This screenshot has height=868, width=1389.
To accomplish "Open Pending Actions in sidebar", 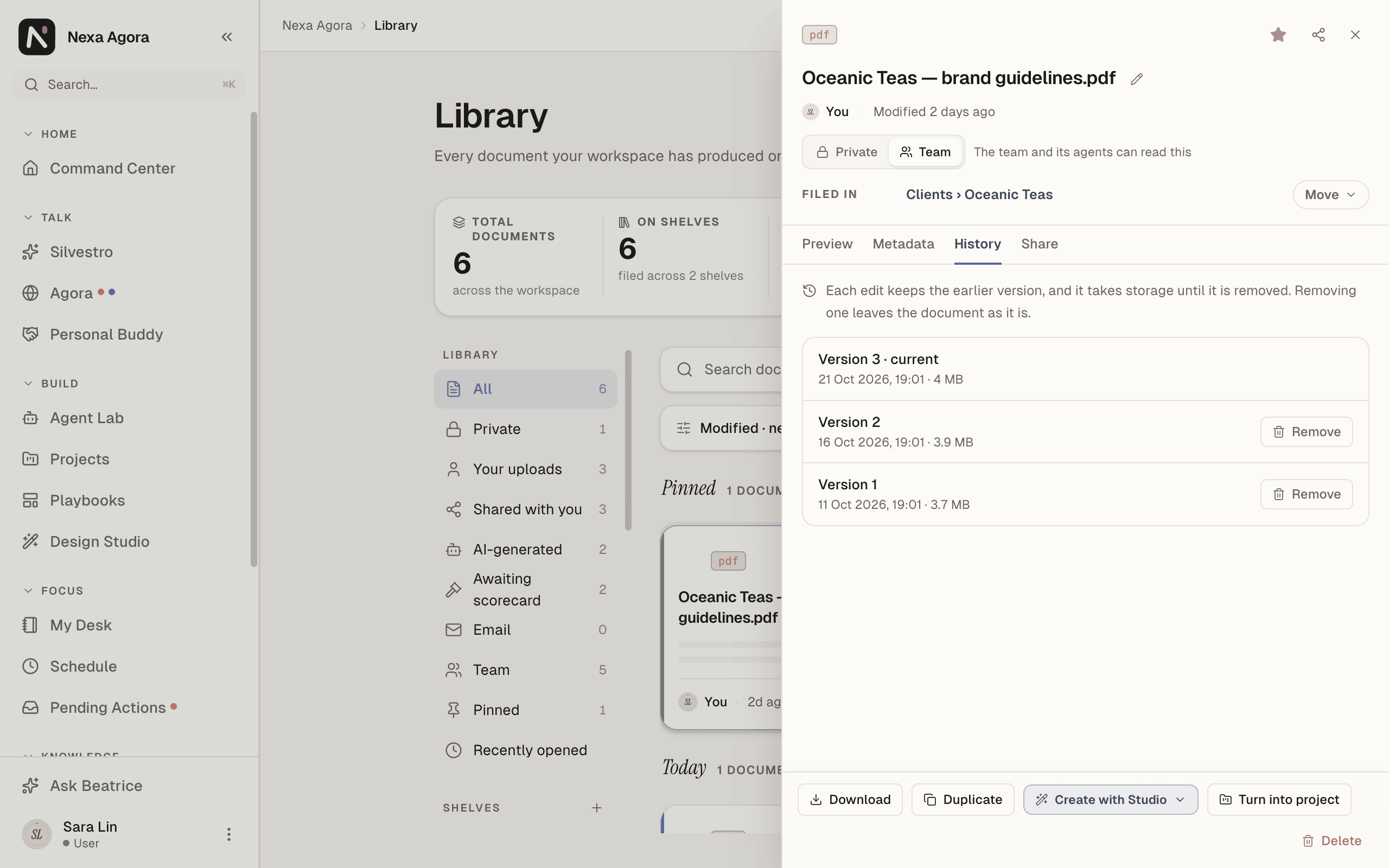I will coord(129,707).
